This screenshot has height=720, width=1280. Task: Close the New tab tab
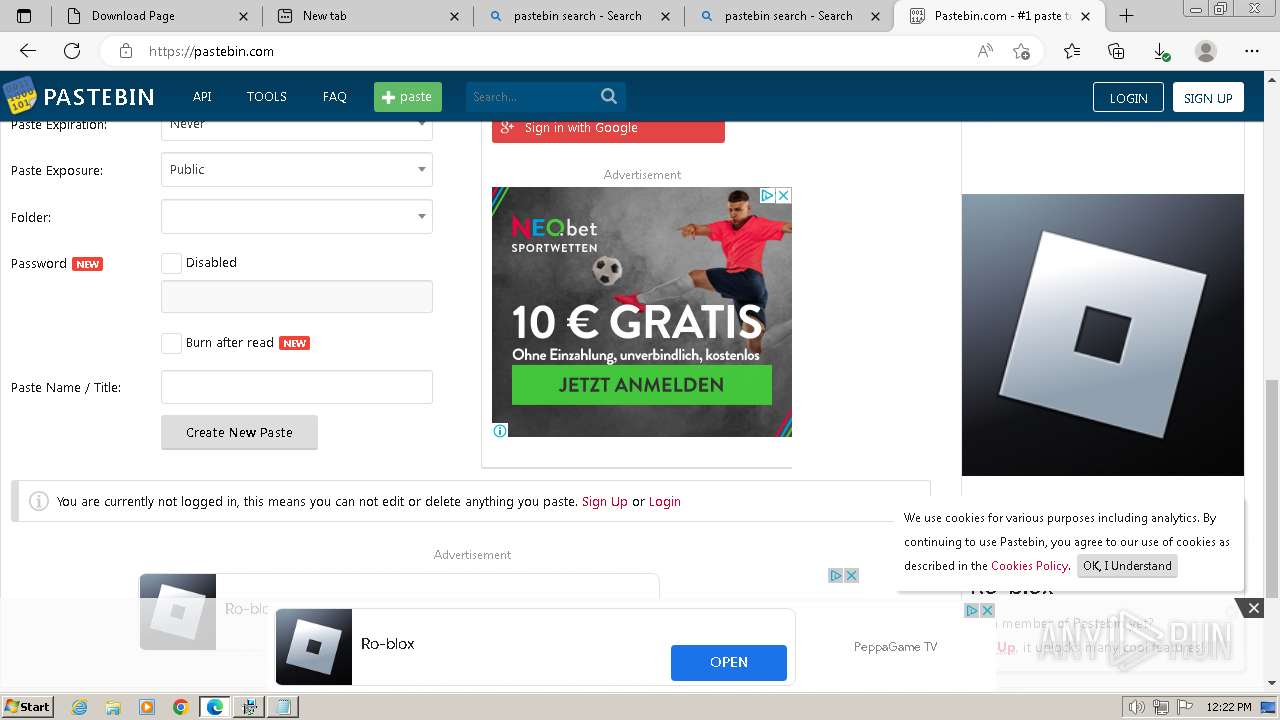(x=455, y=16)
